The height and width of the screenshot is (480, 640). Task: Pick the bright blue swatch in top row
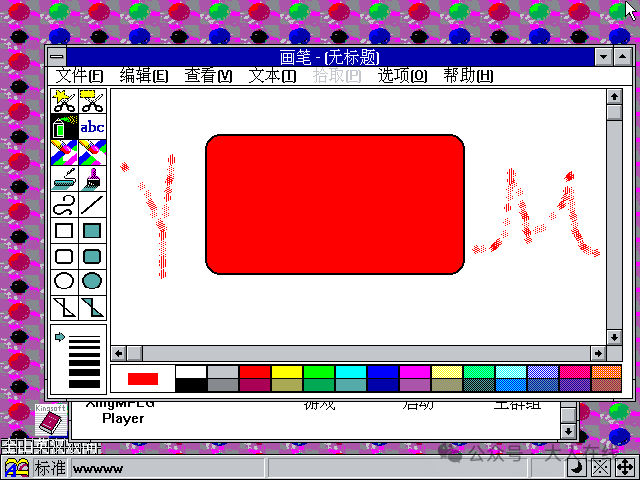coord(383,372)
